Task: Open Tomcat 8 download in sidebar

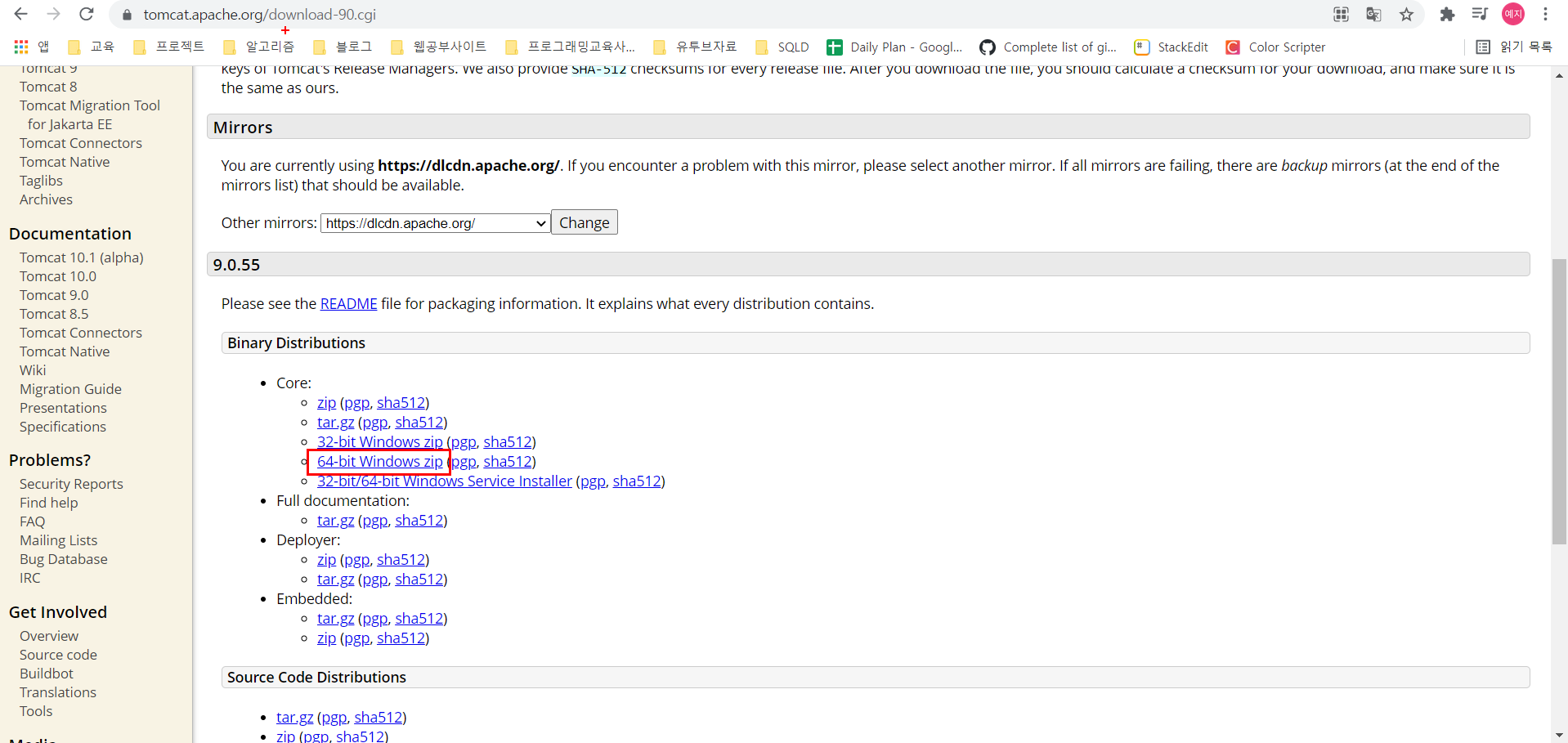Action: pyautogui.click(x=48, y=87)
